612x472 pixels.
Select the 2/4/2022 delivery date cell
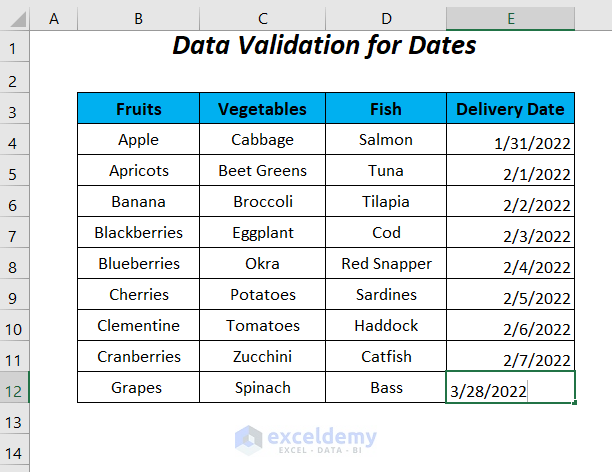click(510, 265)
